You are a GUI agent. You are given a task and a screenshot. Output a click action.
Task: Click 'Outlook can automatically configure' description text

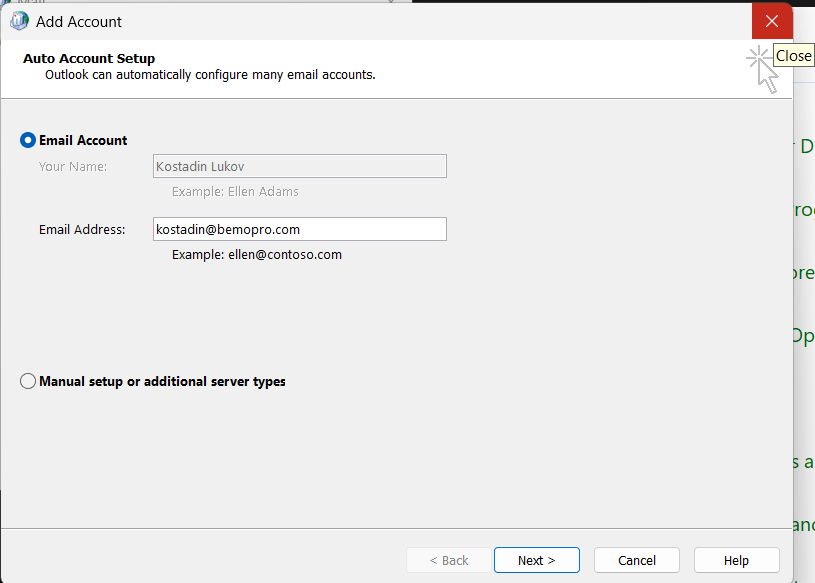210,75
